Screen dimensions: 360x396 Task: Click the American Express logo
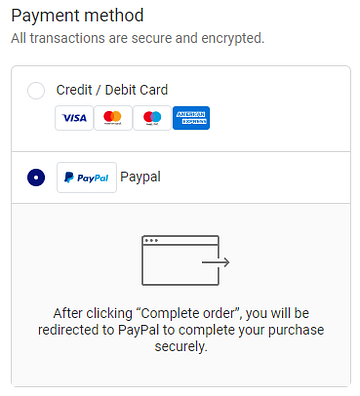click(191, 118)
